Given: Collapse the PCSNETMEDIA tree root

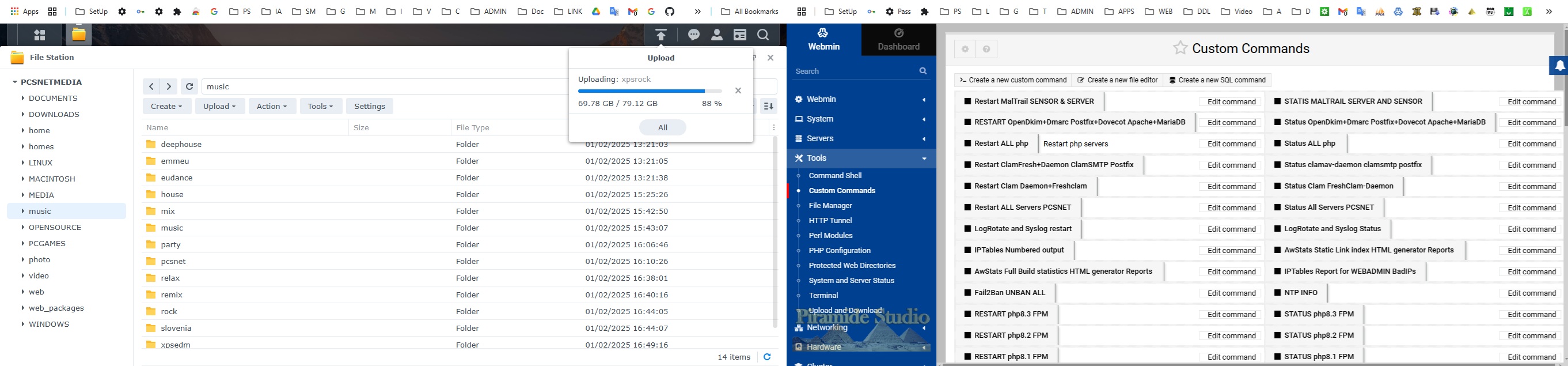Looking at the screenshot, I should pyautogui.click(x=14, y=82).
